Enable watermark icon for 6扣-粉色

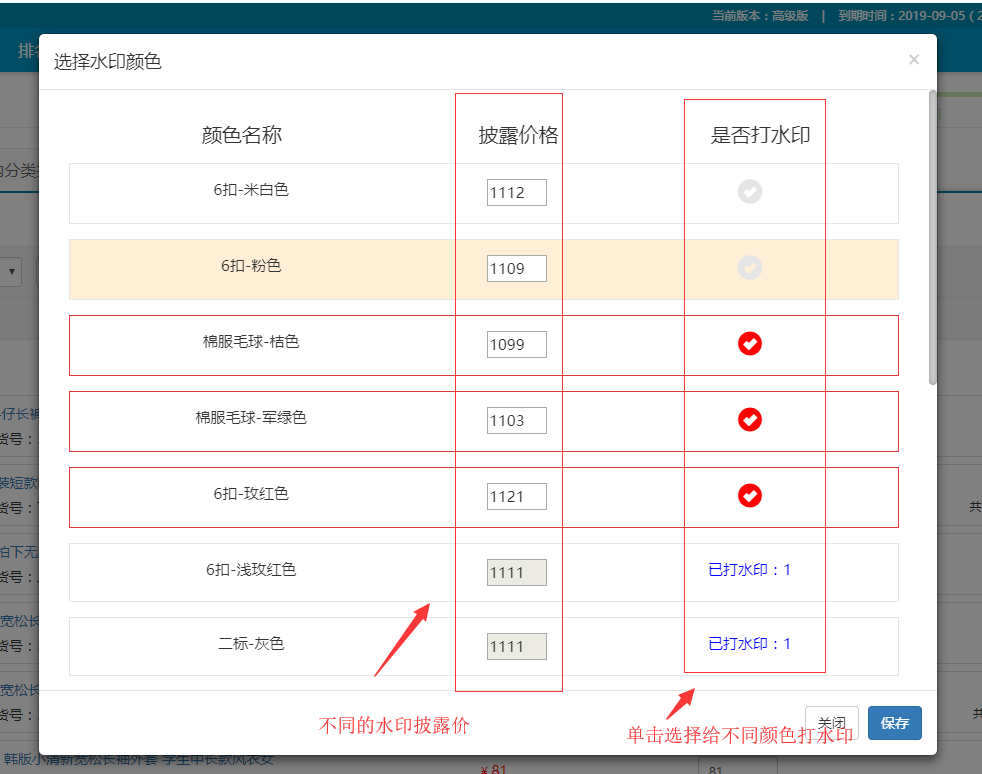click(750, 268)
